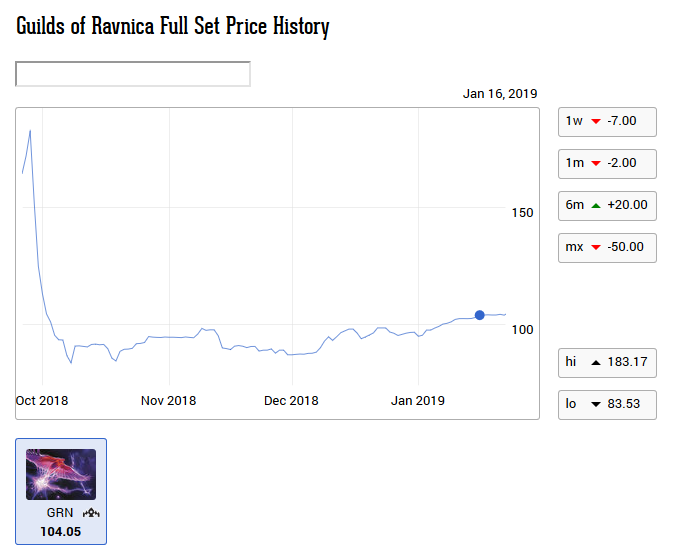Click the red down arrow beside mx
Viewport: 675px width, 549px height.
[595, 247]
